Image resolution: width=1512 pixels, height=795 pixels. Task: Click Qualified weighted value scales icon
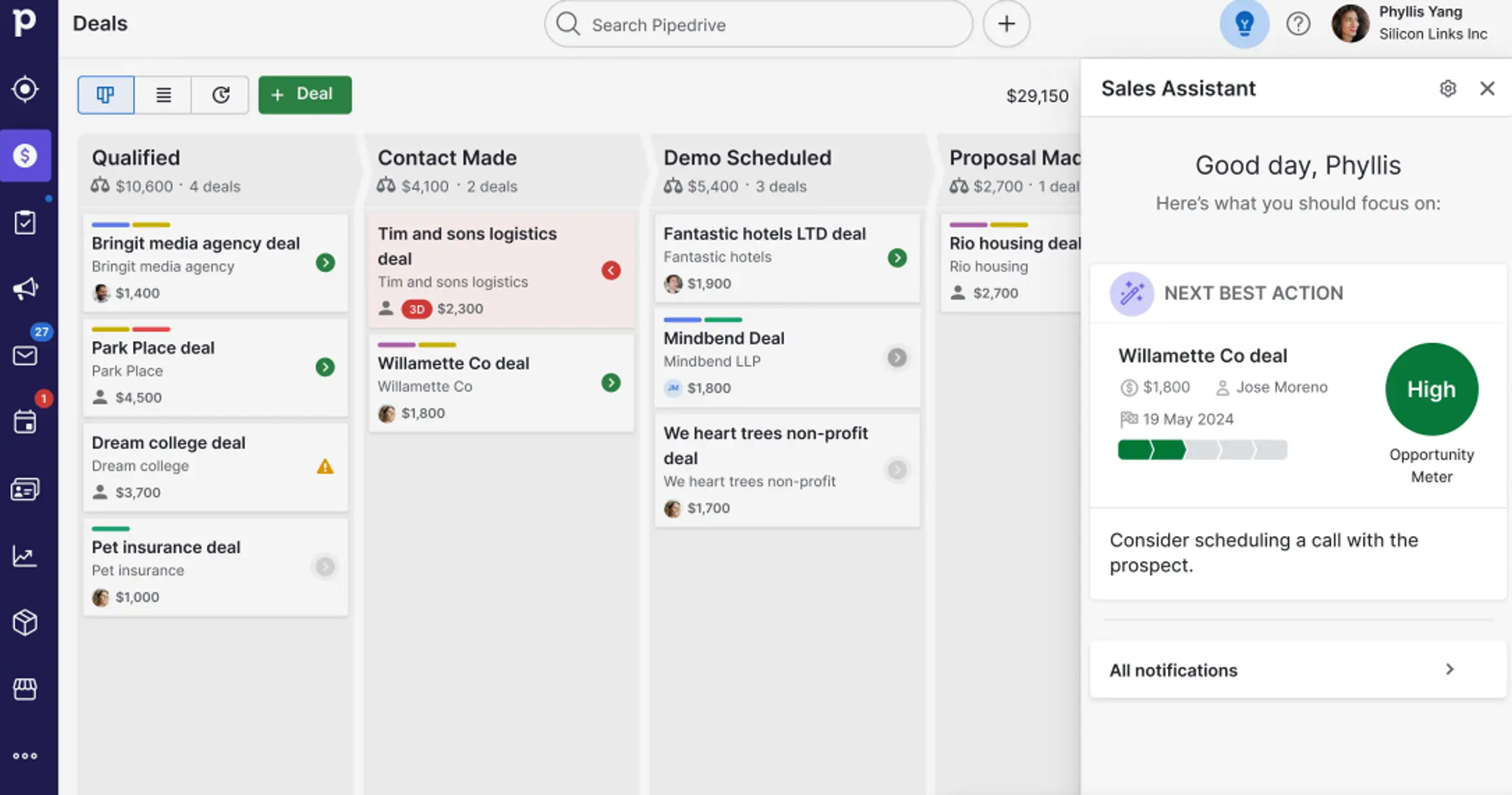pyautogui.click(x=100, y=185)
